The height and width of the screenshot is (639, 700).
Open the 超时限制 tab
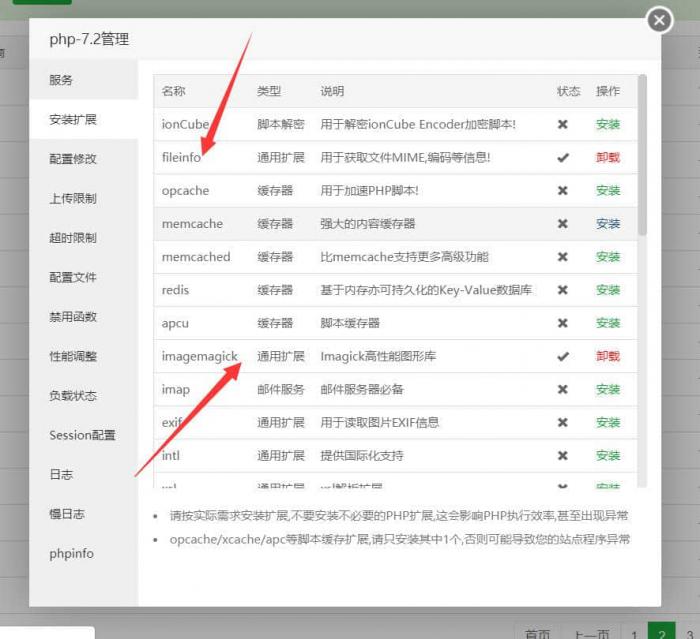(73, 238)
